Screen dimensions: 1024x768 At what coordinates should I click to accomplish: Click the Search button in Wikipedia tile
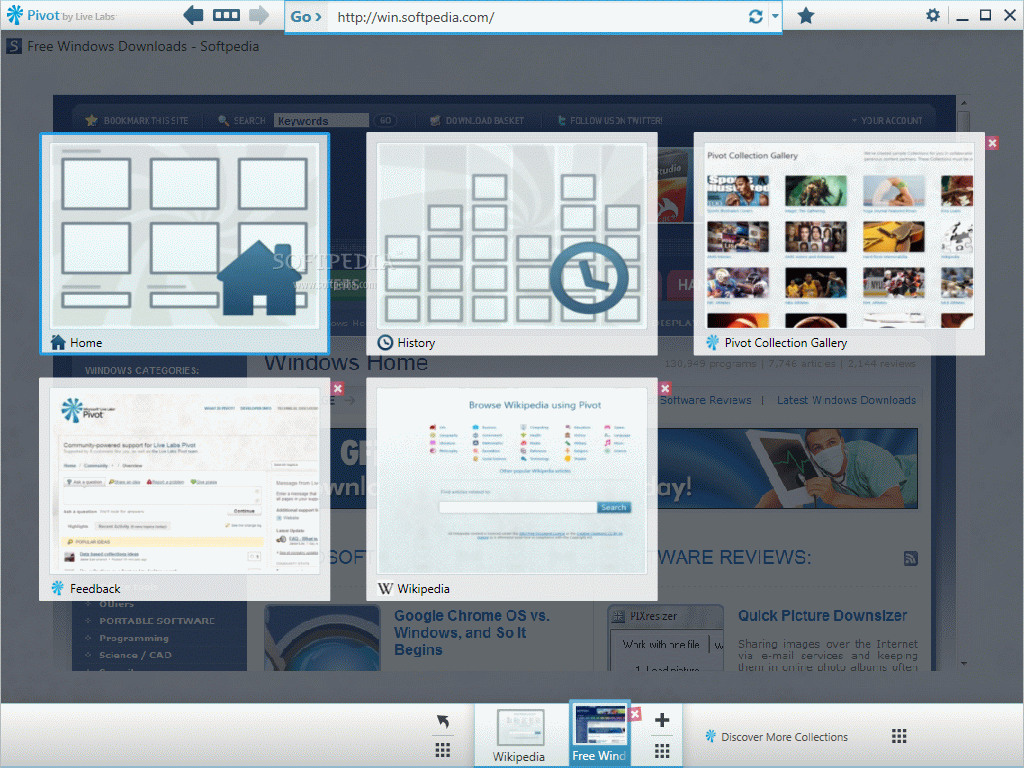[613, 507]
